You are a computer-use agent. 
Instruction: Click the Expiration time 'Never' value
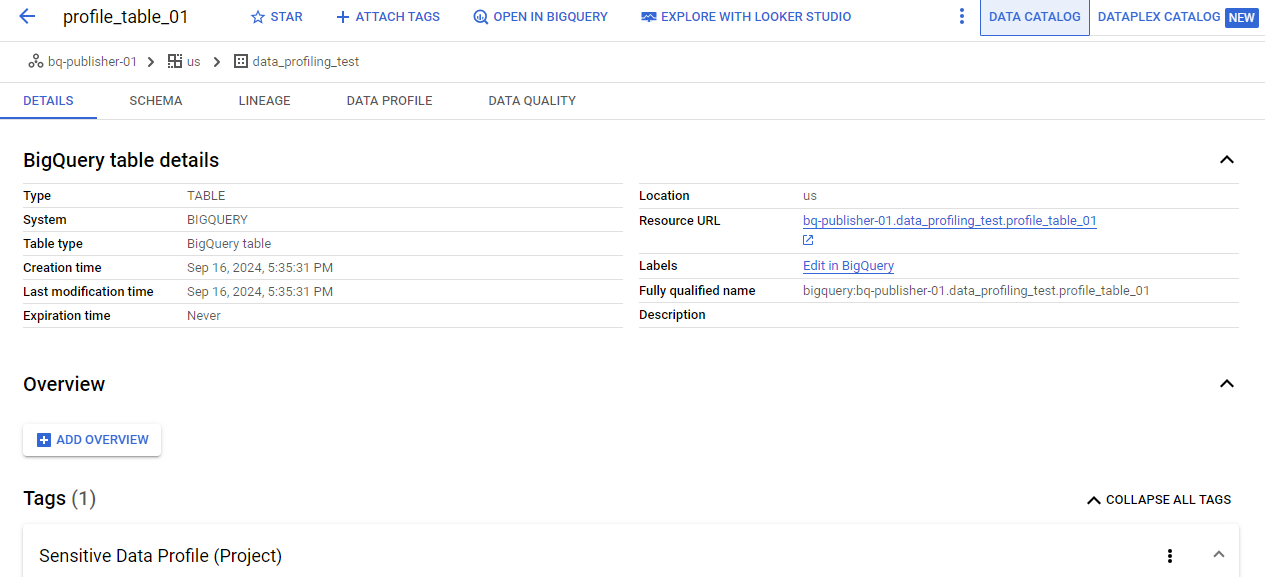coord(204,316)
